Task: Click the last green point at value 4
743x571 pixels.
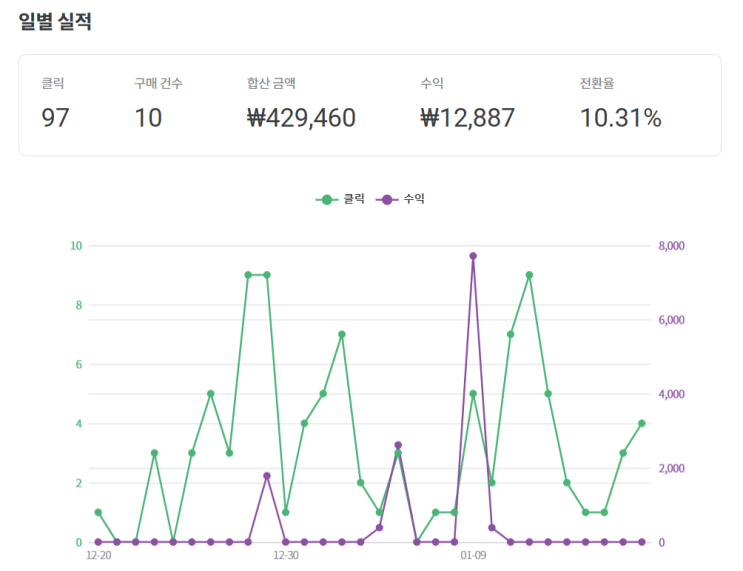Action: pyautogui.click(x=642, y=424)
